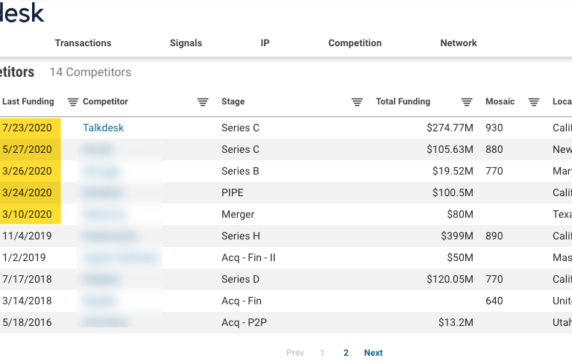Open filter icon for Competitor column
Image resolution: width=572 pixels, height=364 pixels.
pos(203,102)
